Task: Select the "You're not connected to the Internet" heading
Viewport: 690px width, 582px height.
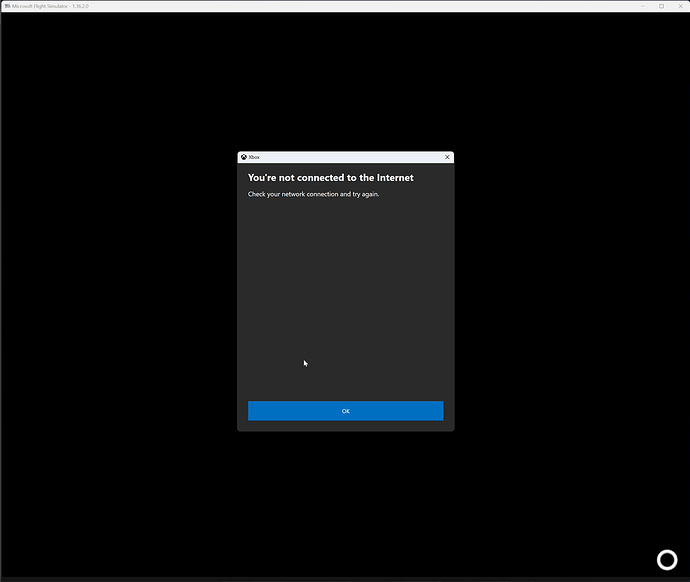Action: (x=330, y=178)
